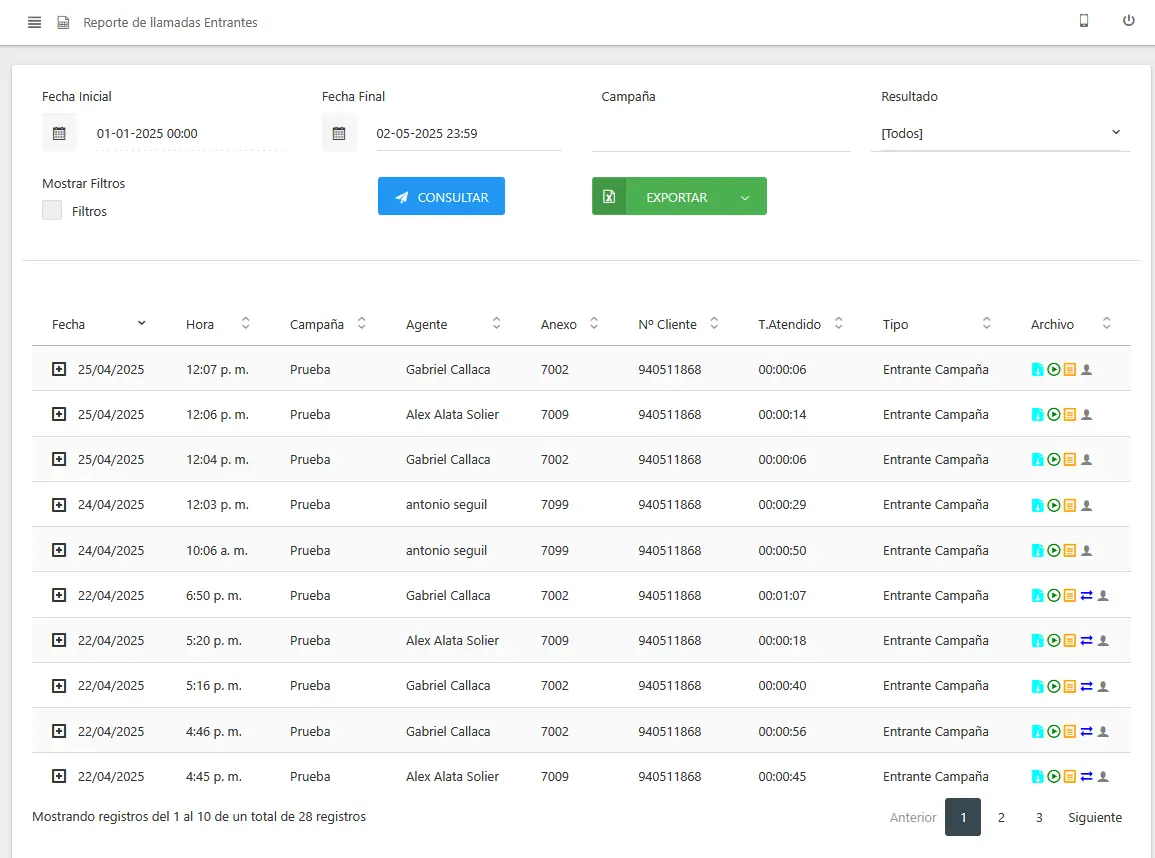The height and width of the screenshot is (858, 1155).
Task: Play the recording of the 12:07 p. m. call
Action: [x=1053, y=370]
